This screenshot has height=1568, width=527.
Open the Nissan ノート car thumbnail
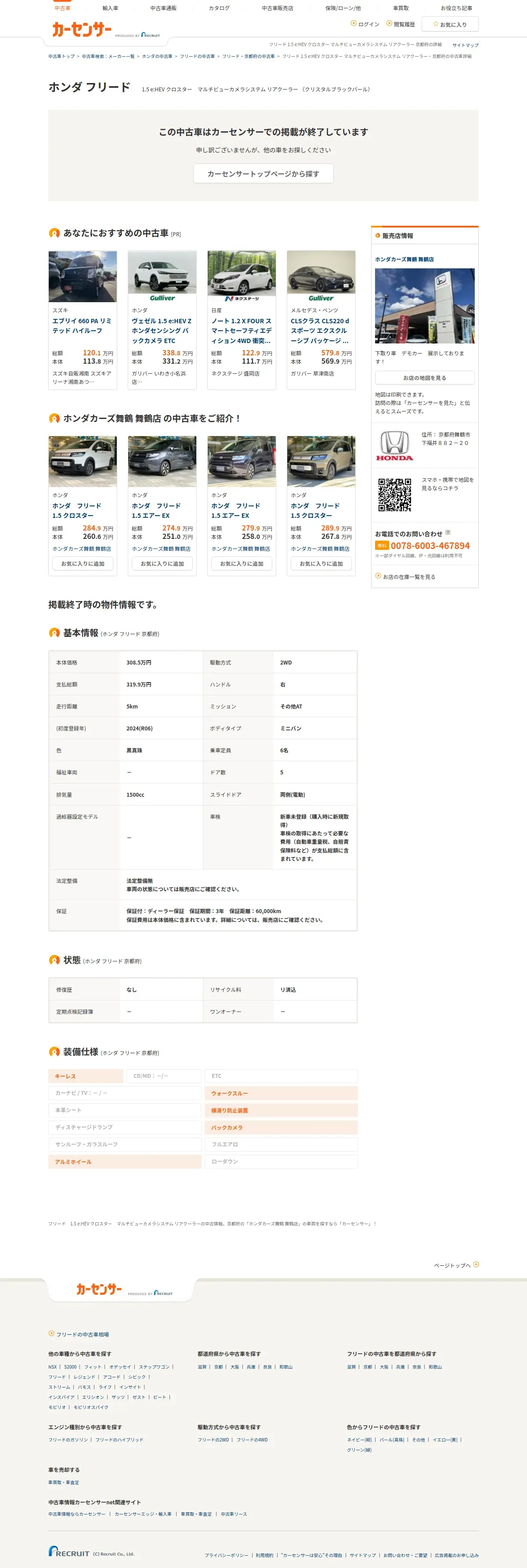click(242, 276)
